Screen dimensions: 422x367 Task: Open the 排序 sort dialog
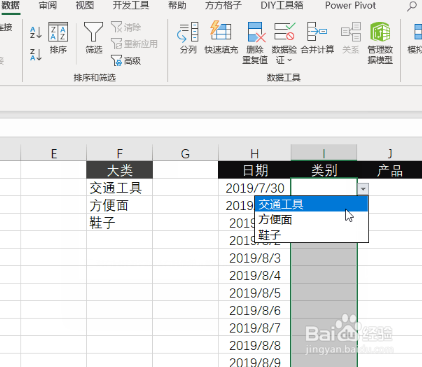coord(58,38)
